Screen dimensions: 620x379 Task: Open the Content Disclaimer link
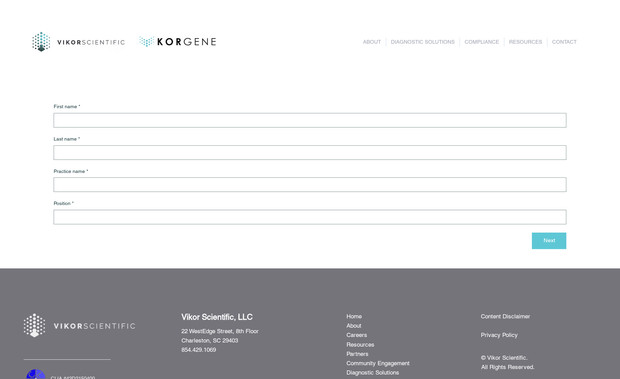505,317
